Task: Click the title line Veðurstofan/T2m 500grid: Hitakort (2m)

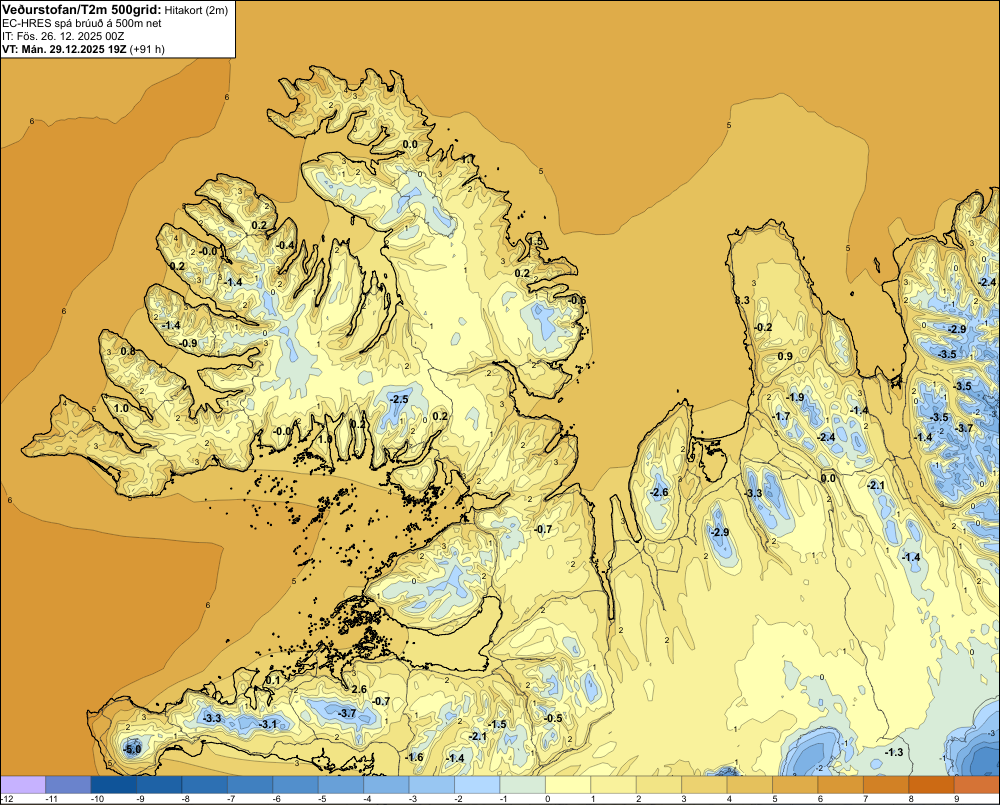Action: click(x=115, y=10)
